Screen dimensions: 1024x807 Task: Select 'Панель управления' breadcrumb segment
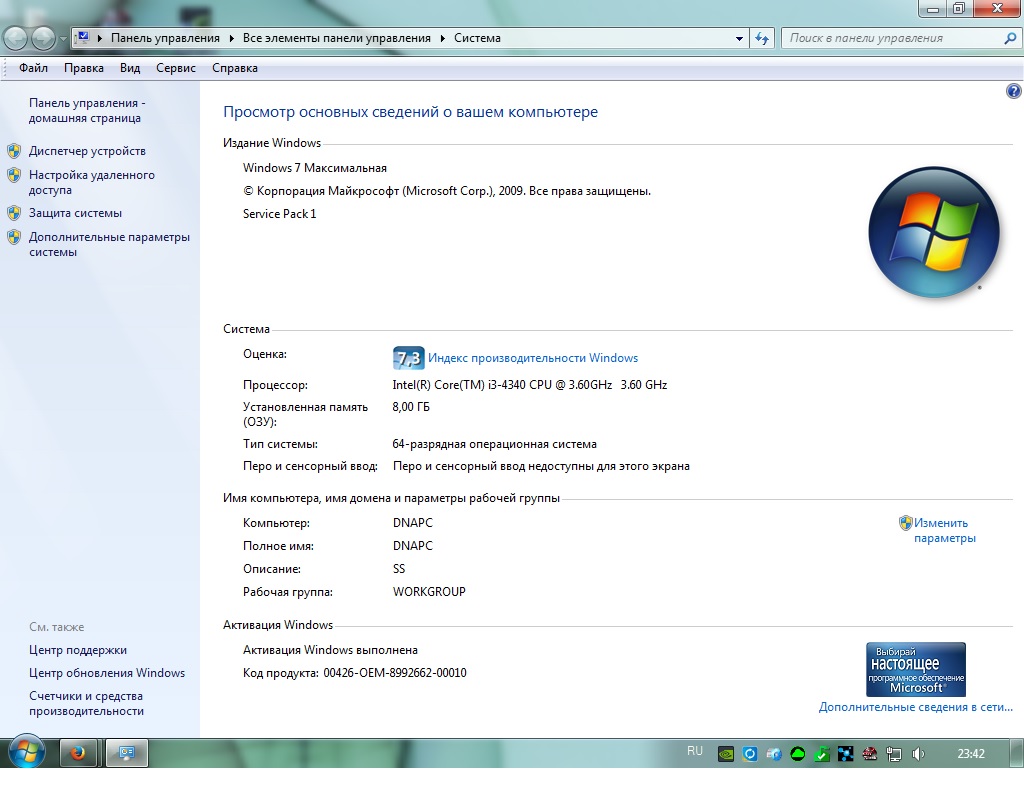[x=165, y=38]
